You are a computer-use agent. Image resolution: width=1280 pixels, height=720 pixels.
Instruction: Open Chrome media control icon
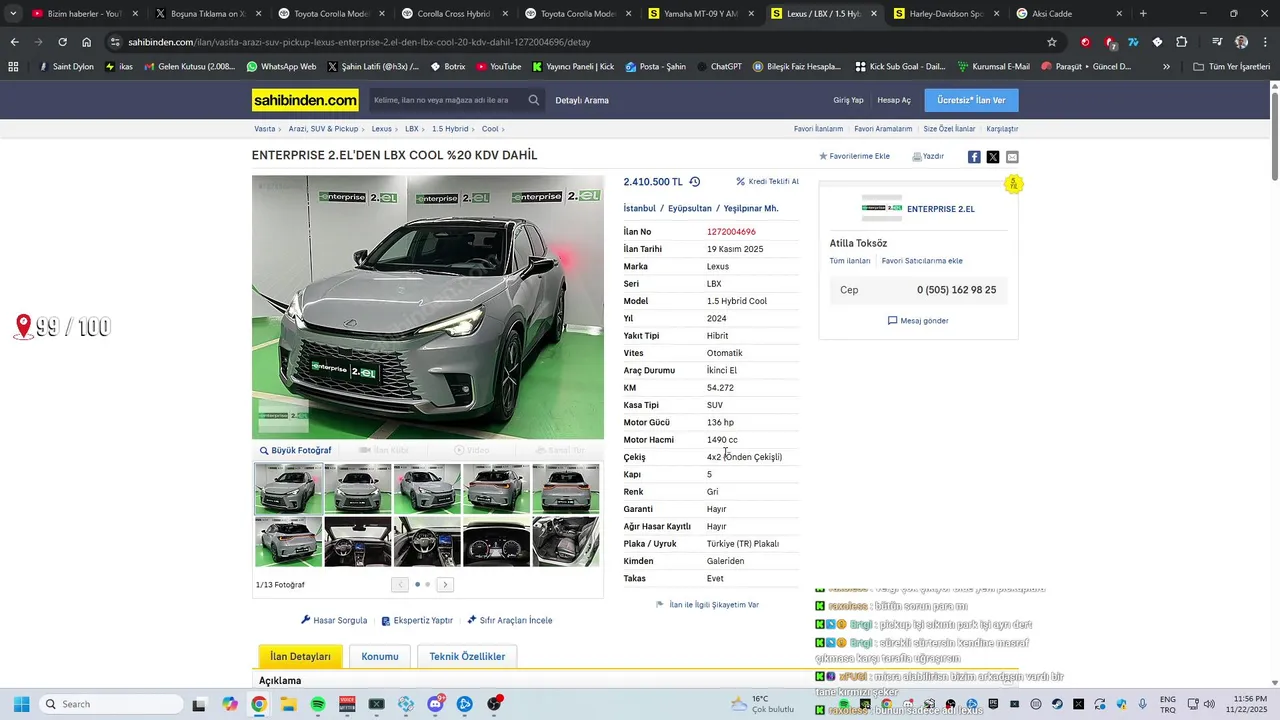point(1217,42)
